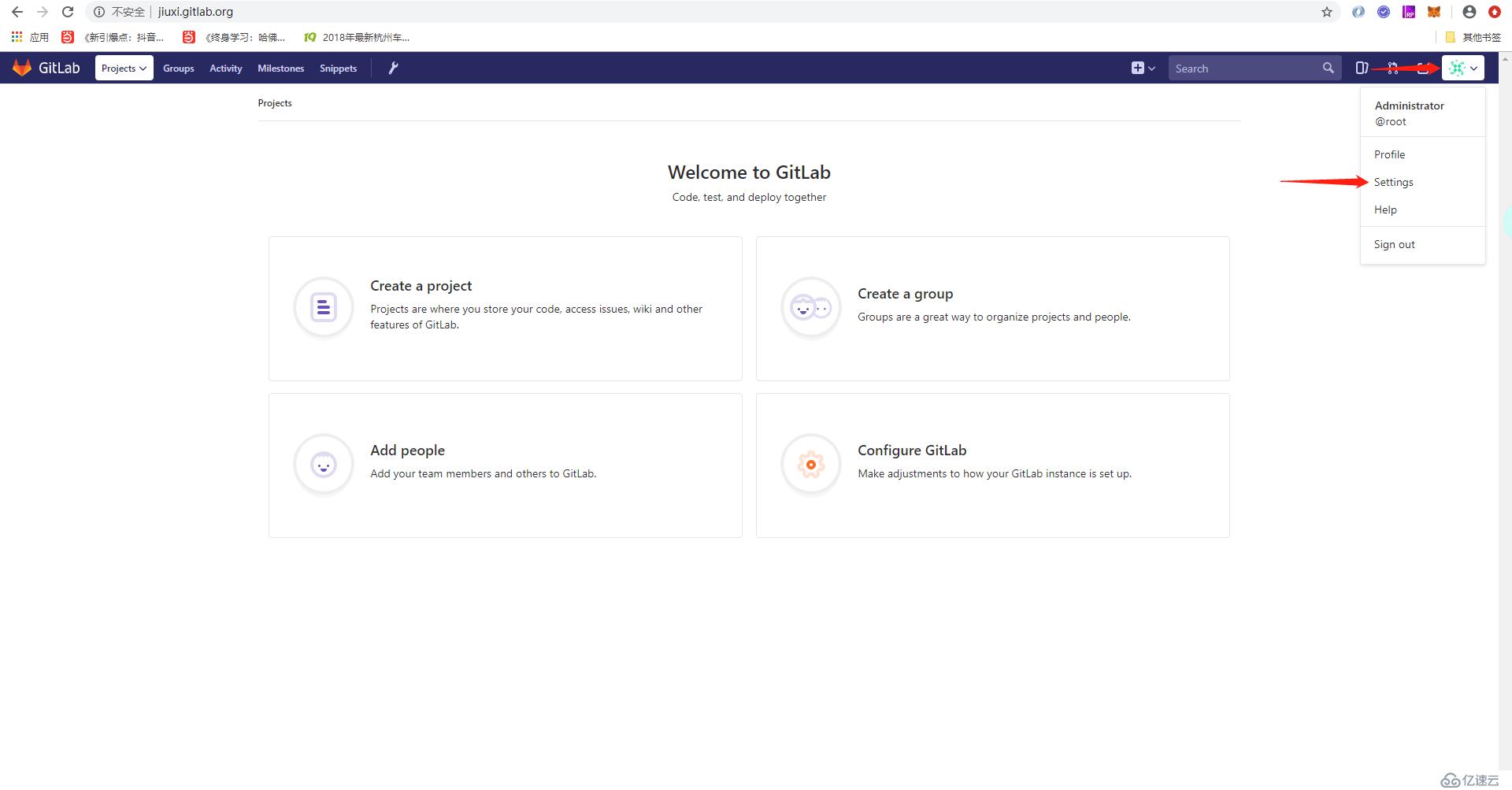The height and width of the screenshot is (790, 1512).
Task: Open the 终身学习 bookmark
Action: click(235, 37)
